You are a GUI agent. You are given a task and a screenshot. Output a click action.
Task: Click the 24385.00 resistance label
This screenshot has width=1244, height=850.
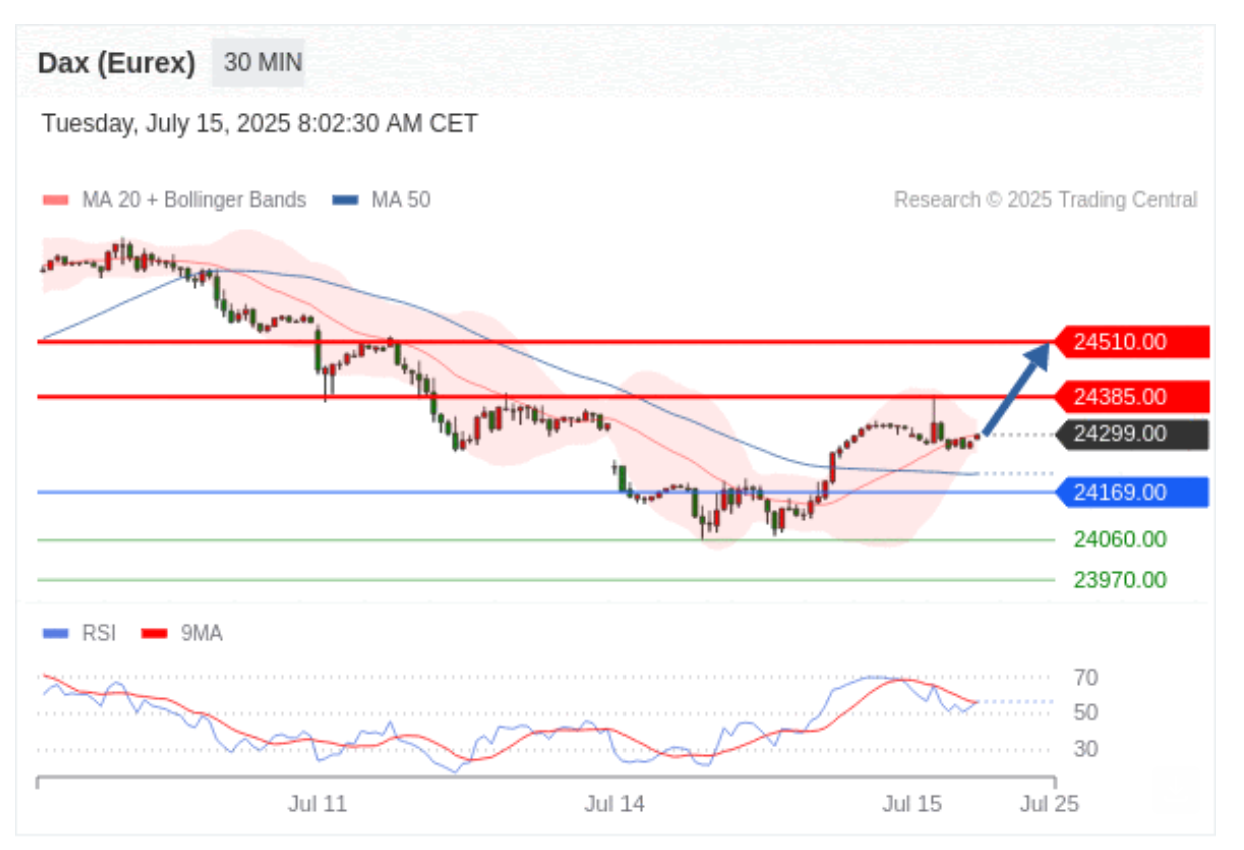[x=1132, y=397]
